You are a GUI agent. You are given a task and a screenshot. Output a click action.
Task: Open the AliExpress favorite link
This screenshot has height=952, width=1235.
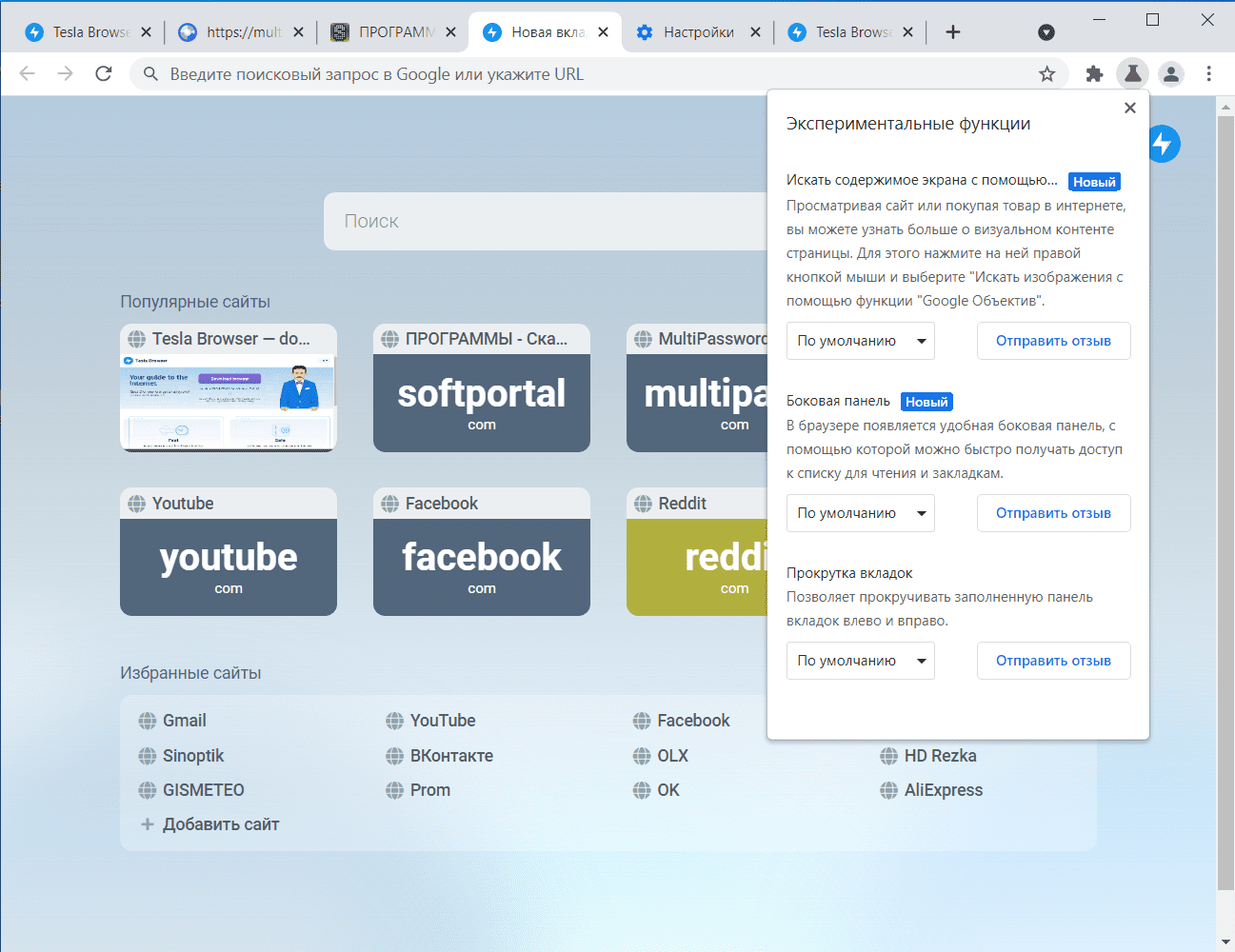pyautogui.click(x=931, y=789)
